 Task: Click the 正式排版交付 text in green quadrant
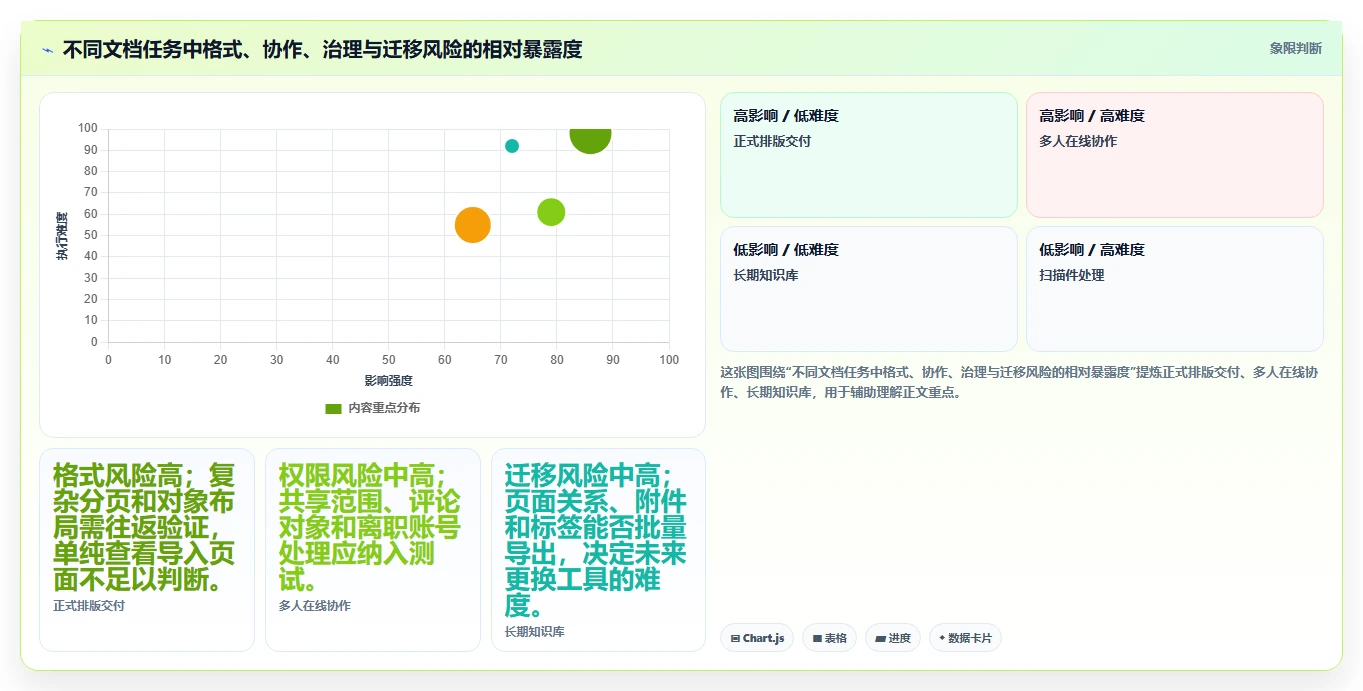point(772,141)
